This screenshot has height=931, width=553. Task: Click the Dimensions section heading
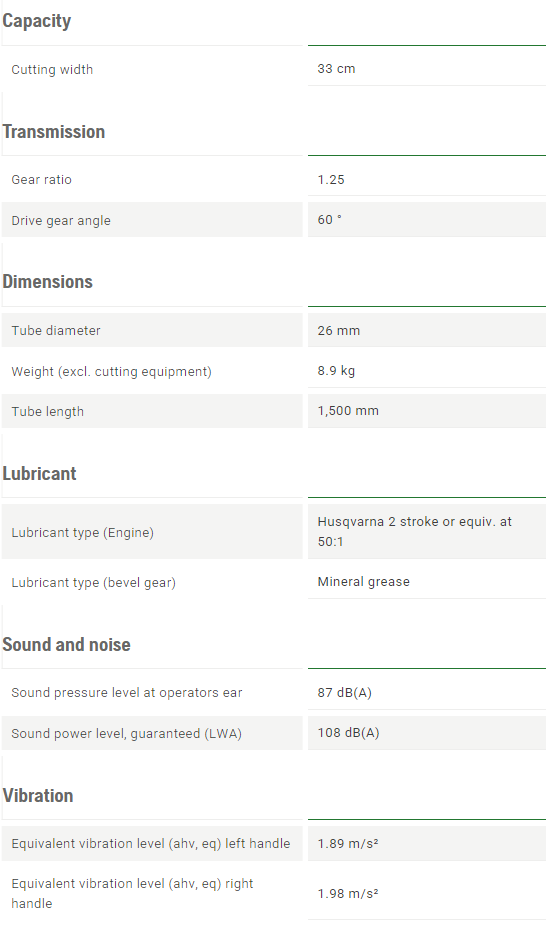point(48,282)
